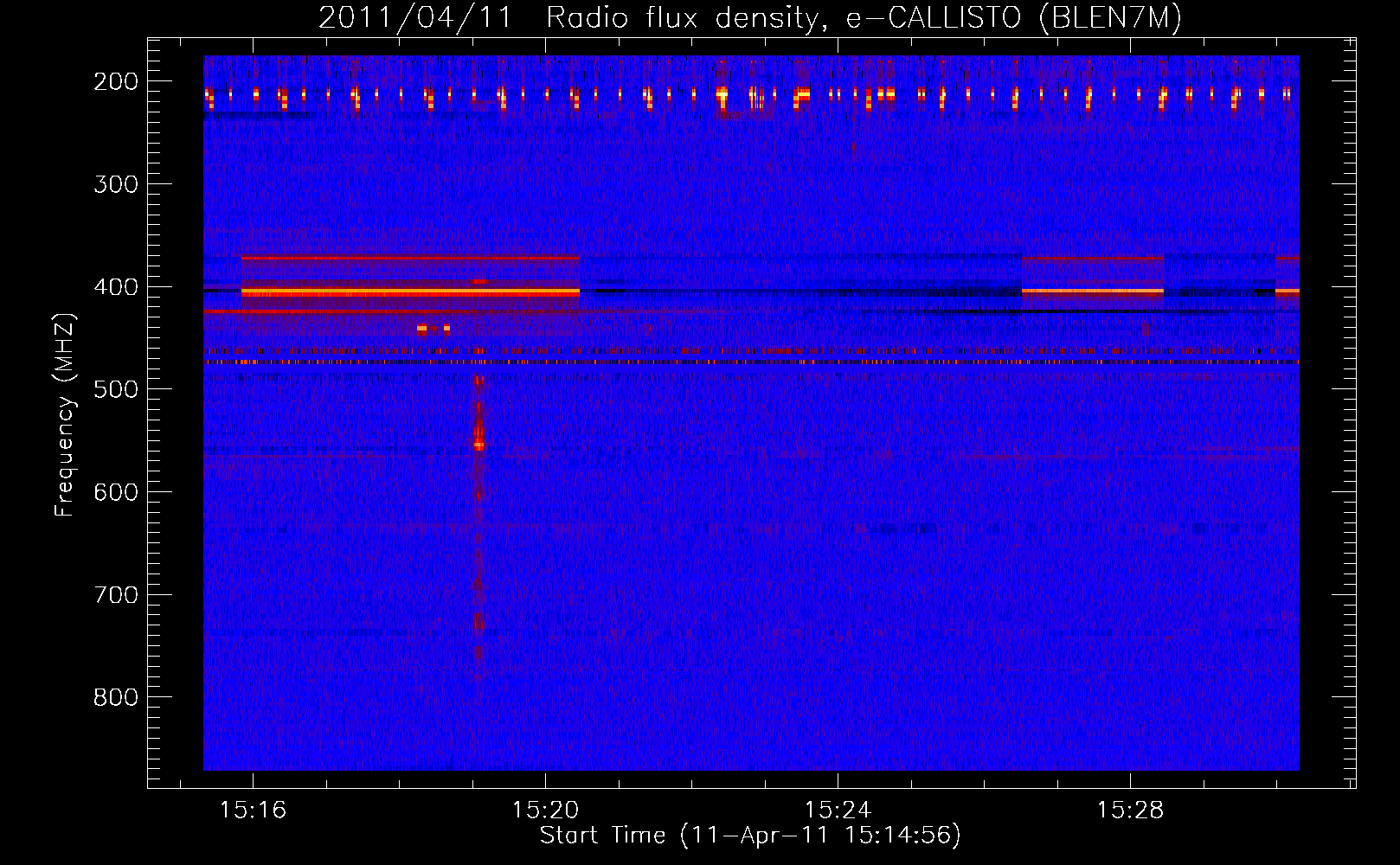
Task: Click the 15:20 time tick label
Action: (x=545, y=811)
